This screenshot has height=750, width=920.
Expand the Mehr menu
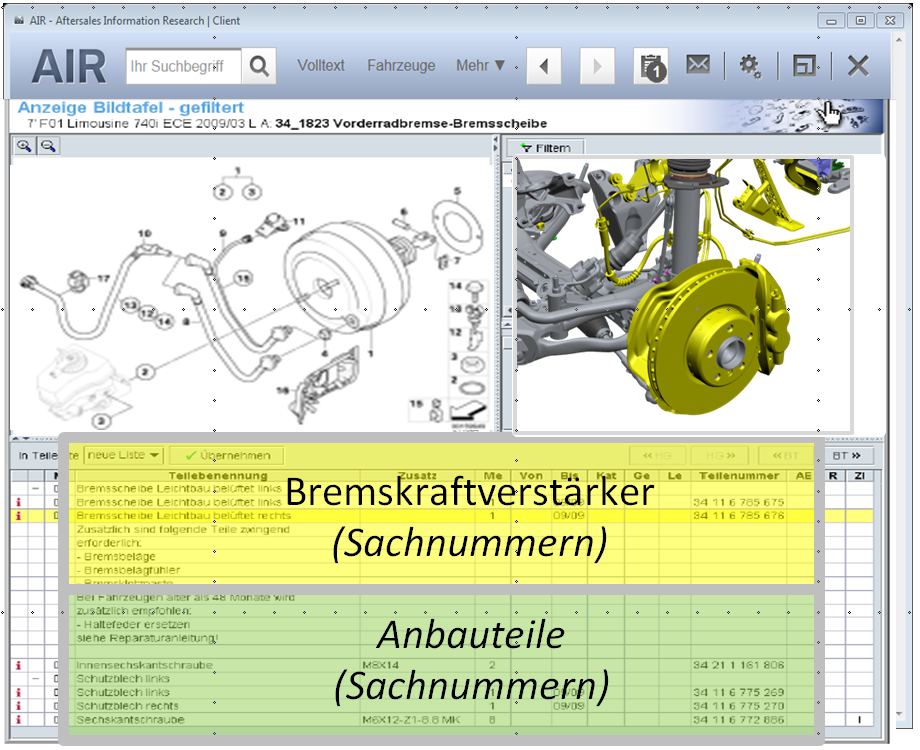[x=481, y=66]
